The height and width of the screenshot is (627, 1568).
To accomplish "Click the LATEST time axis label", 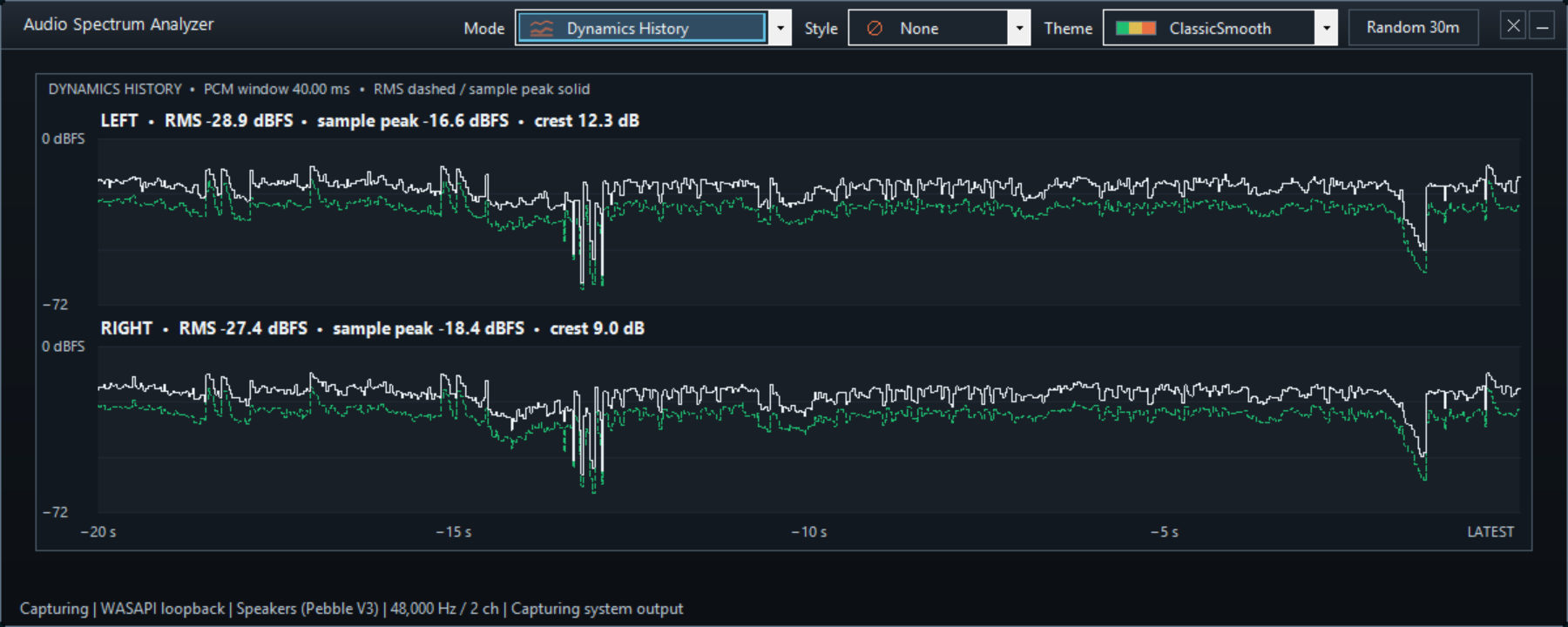I will tap(1490, 532).
